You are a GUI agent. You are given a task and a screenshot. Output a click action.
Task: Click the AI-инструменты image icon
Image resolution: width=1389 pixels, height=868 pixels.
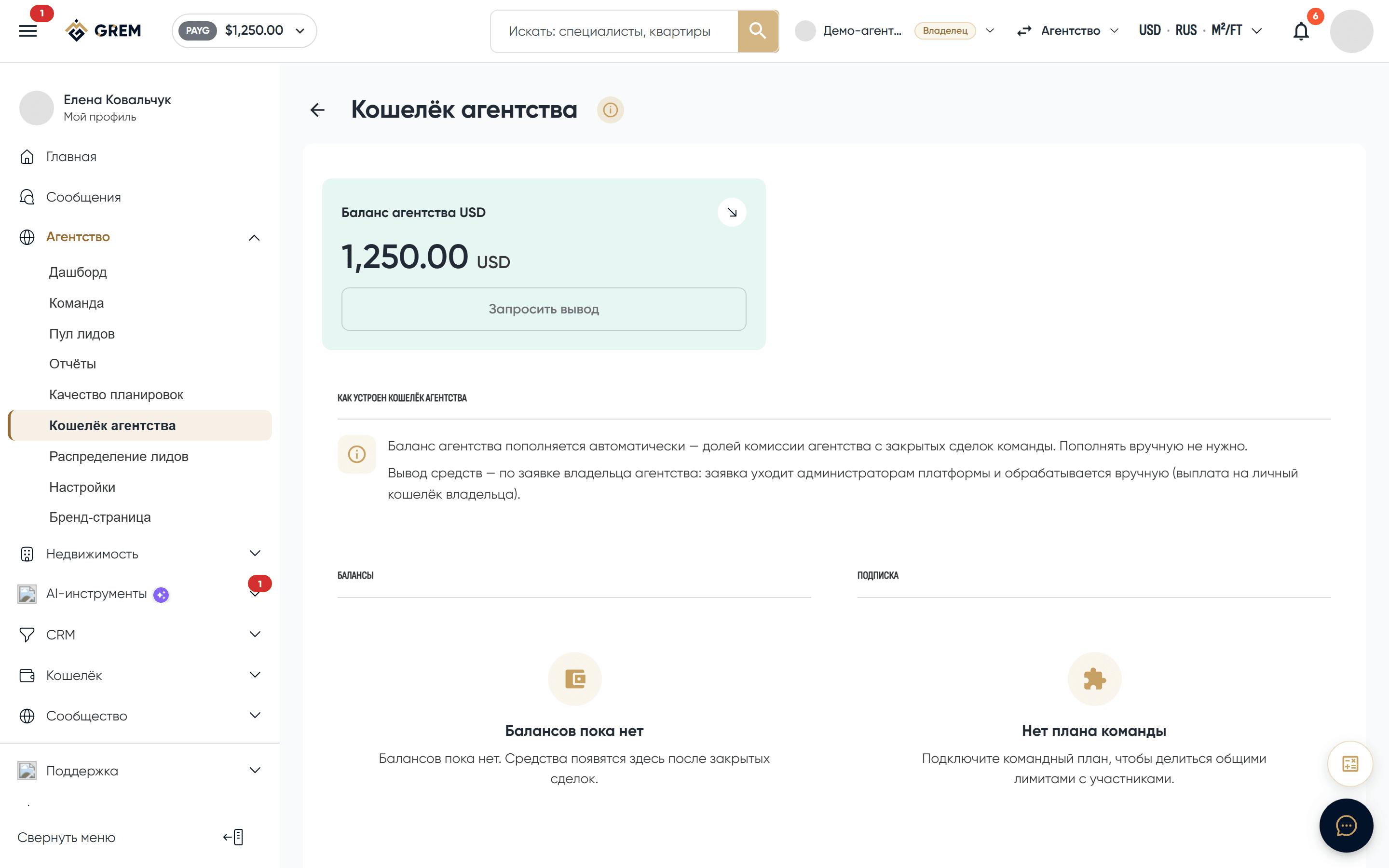tap(27, 594)
